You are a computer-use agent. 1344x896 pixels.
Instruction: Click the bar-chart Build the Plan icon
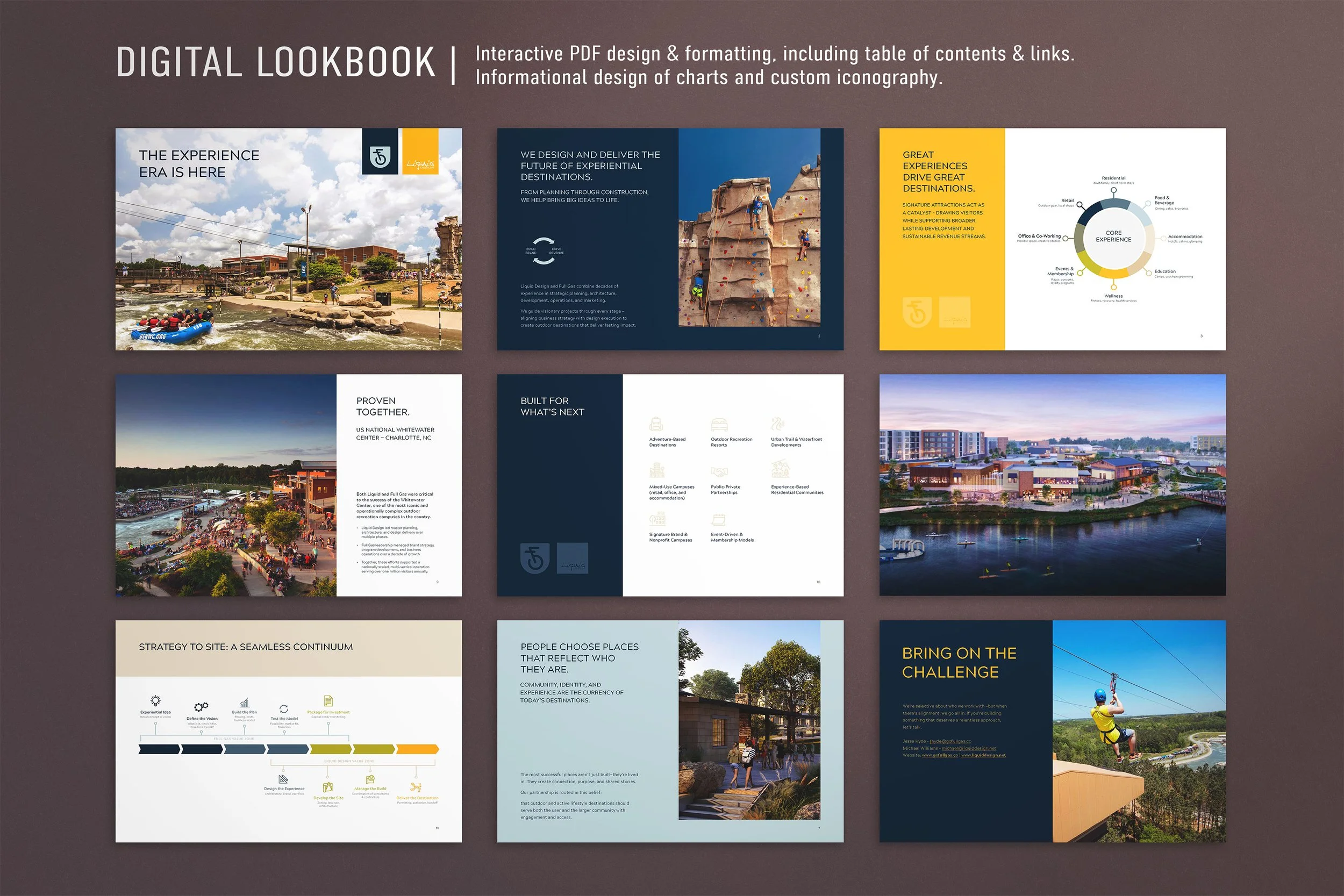point(245,703)
